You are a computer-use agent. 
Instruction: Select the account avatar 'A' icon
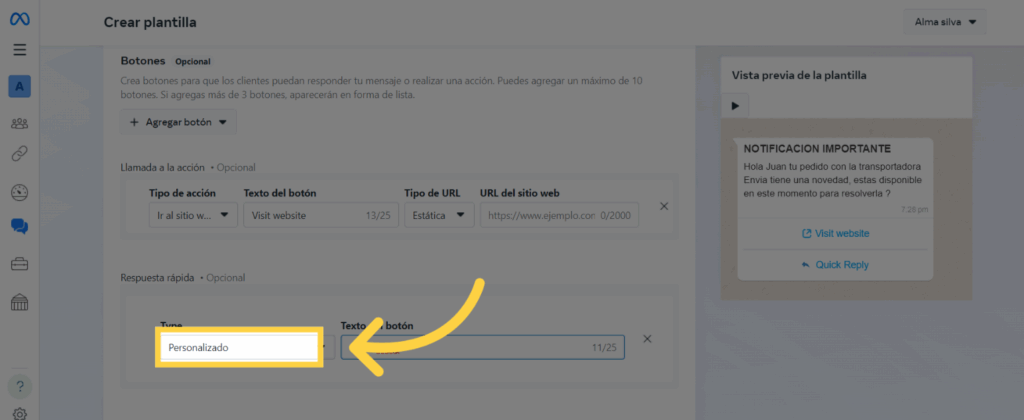pos(20,87)
